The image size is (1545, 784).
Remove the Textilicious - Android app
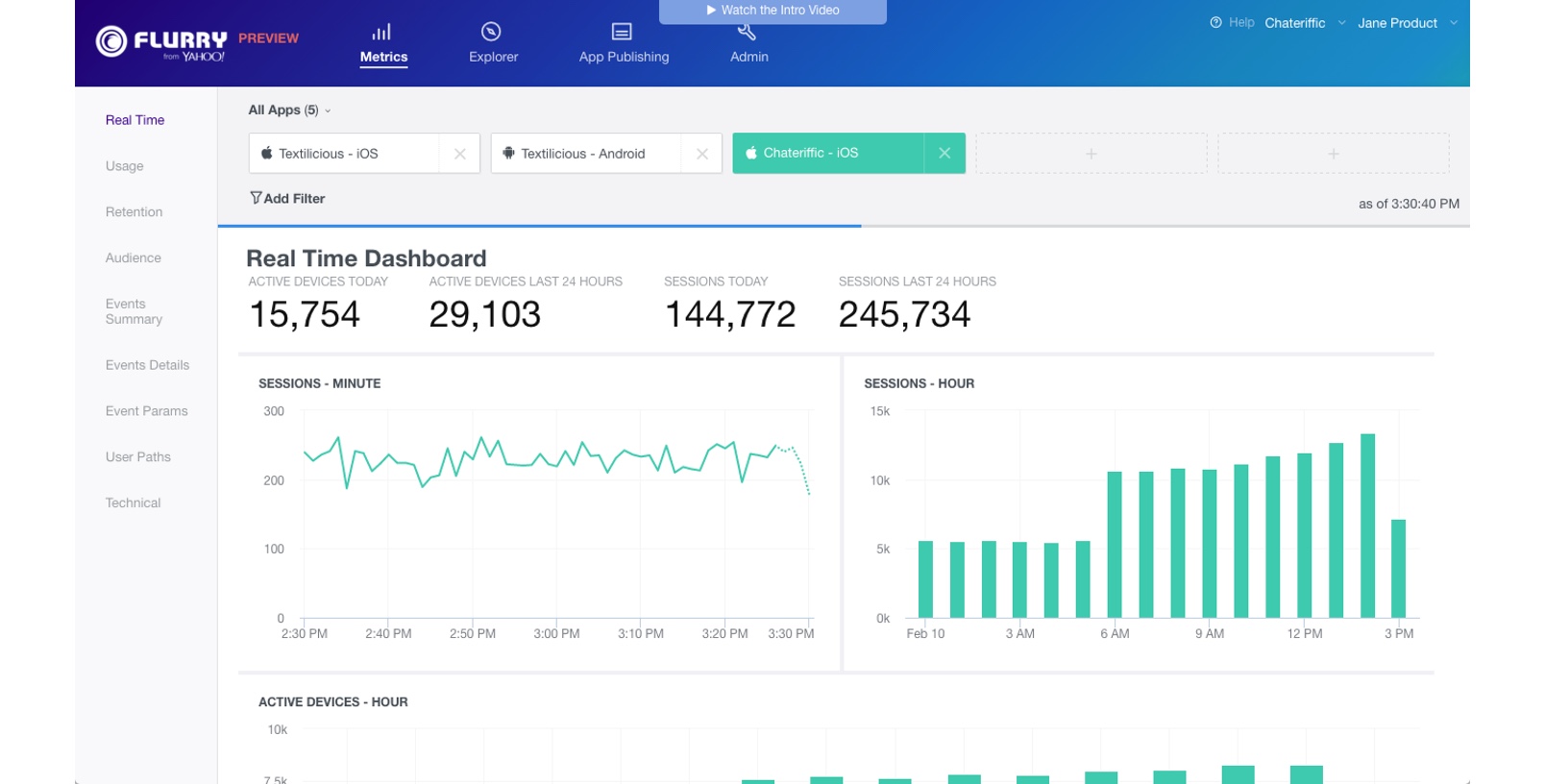pyautogui.click(x=702, y=154)
